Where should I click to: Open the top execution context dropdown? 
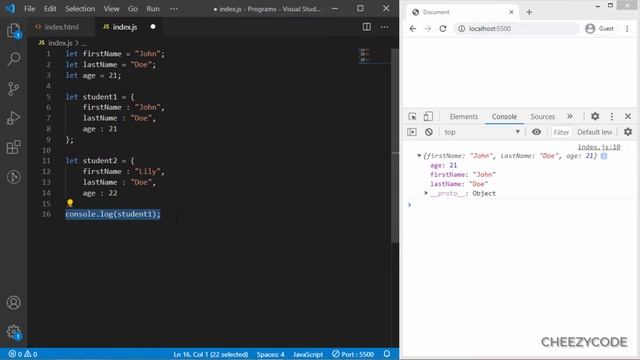[x=482, y=132]
